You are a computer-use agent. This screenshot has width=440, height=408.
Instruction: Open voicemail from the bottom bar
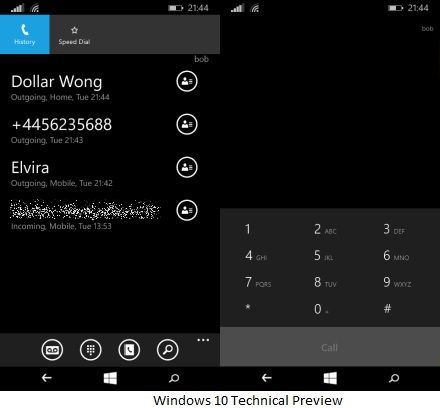click(52, 350)
